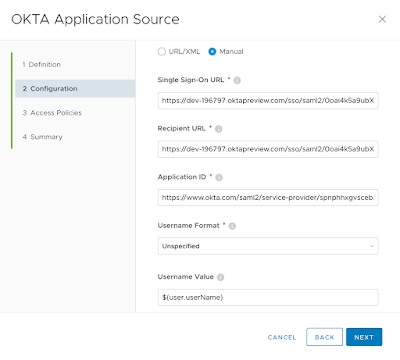This screenshot has width=400, height=360.
Task: Click info icon beside Single Sign-On URL
Action: click(x=237, y=80)
